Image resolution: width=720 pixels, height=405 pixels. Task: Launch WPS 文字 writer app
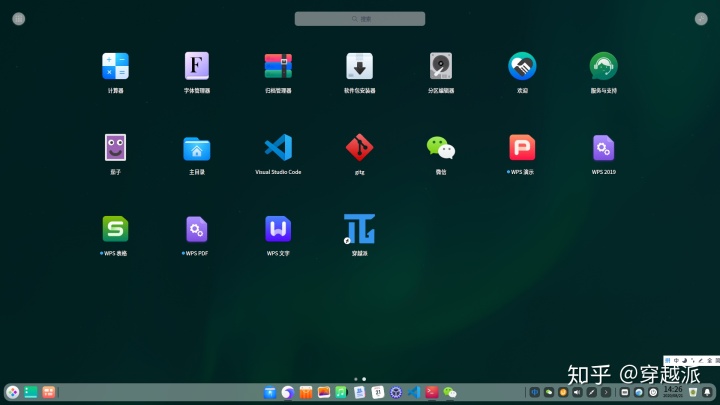pyautogui.click(x=278, y=229)
